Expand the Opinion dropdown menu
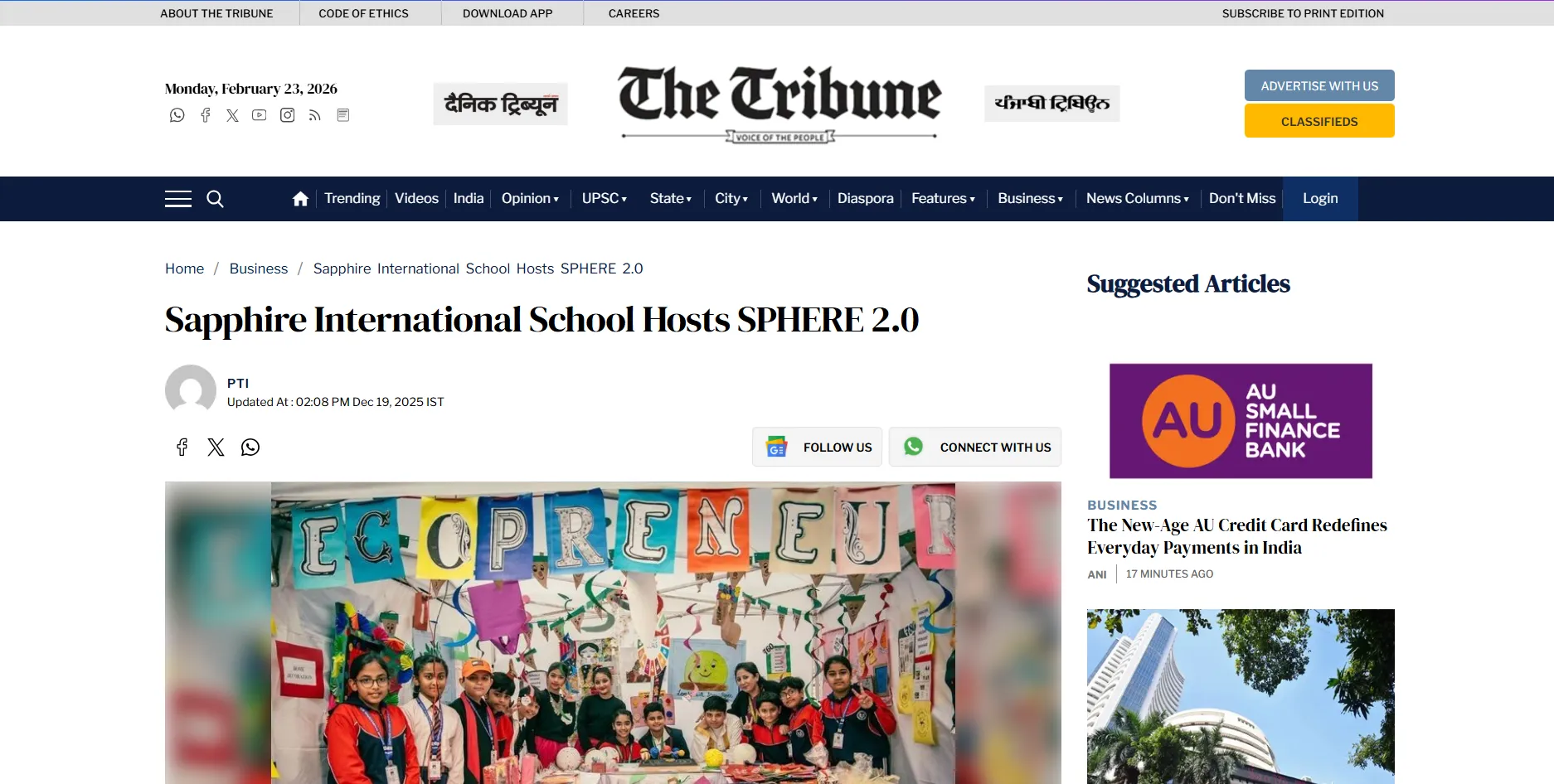This screenshot has width=1554, height=784. (530, 199)
